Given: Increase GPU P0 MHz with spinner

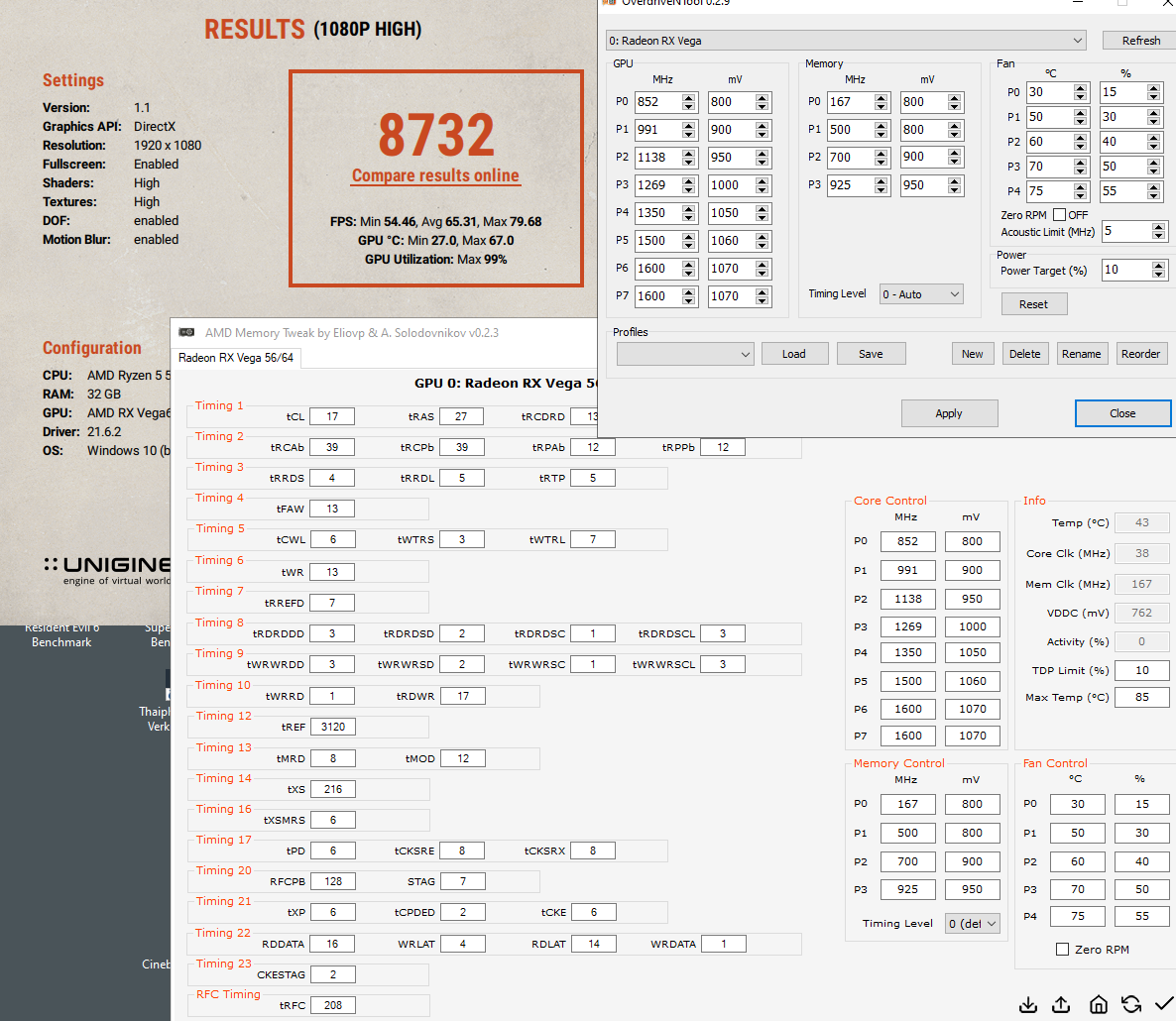Looking at the screenshot, I should pos(688,97).
